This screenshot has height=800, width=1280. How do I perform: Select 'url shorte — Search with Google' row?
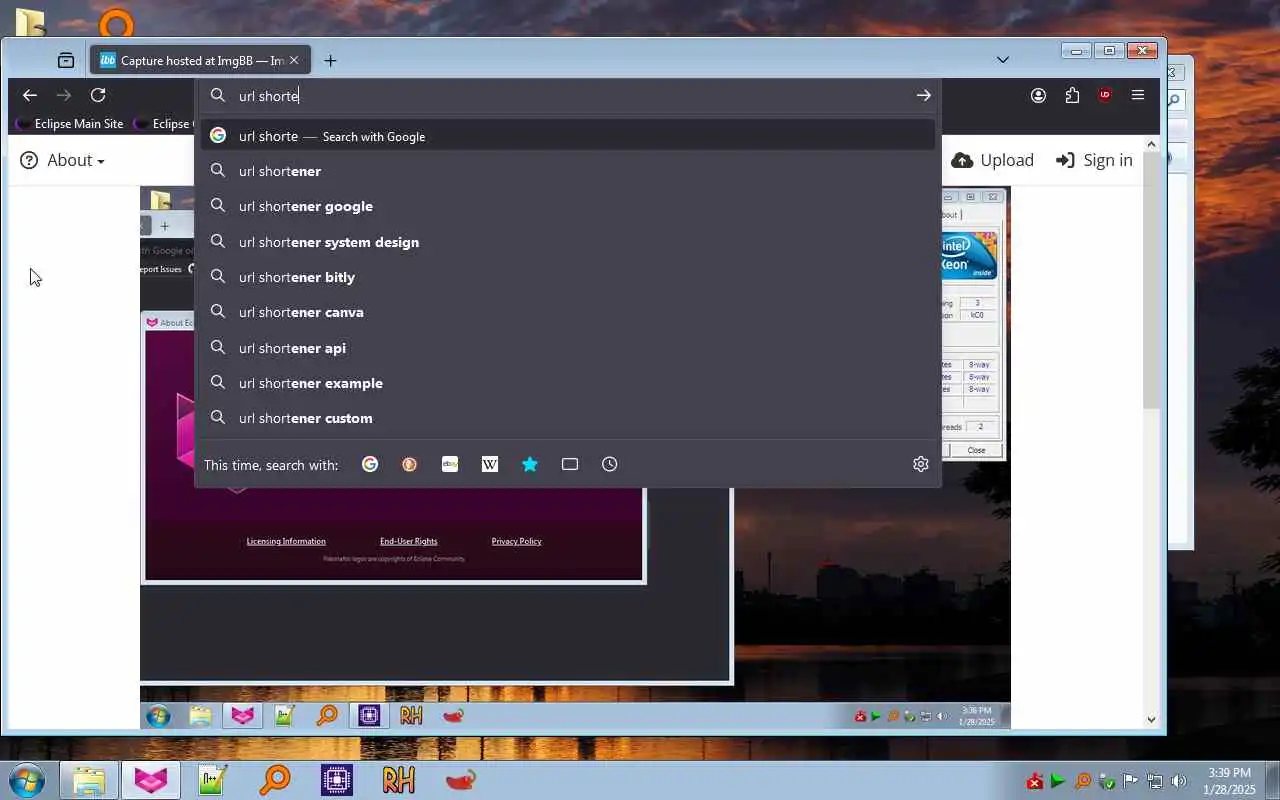pos(568,136)
